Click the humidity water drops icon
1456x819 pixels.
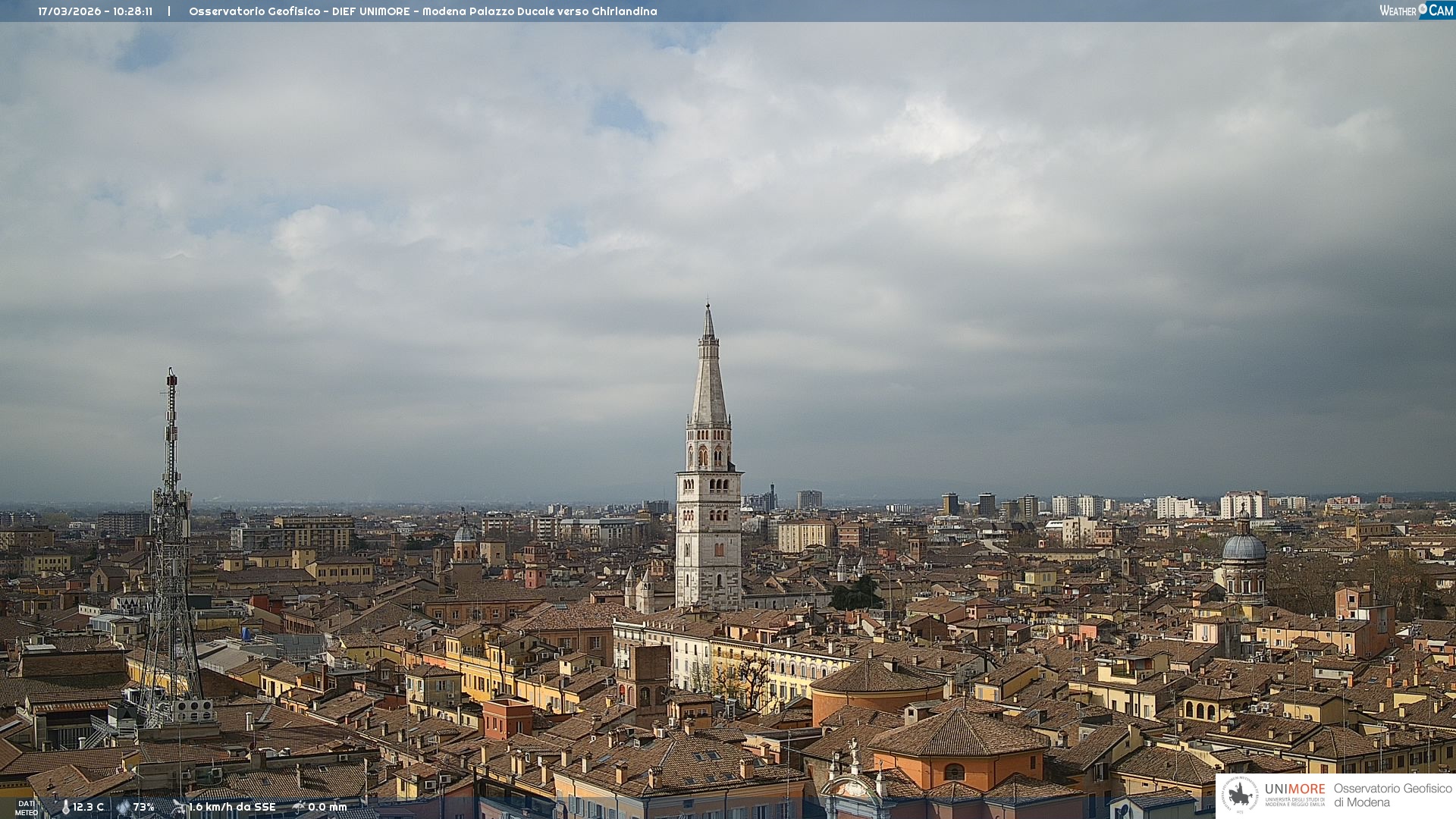point(123,808)
